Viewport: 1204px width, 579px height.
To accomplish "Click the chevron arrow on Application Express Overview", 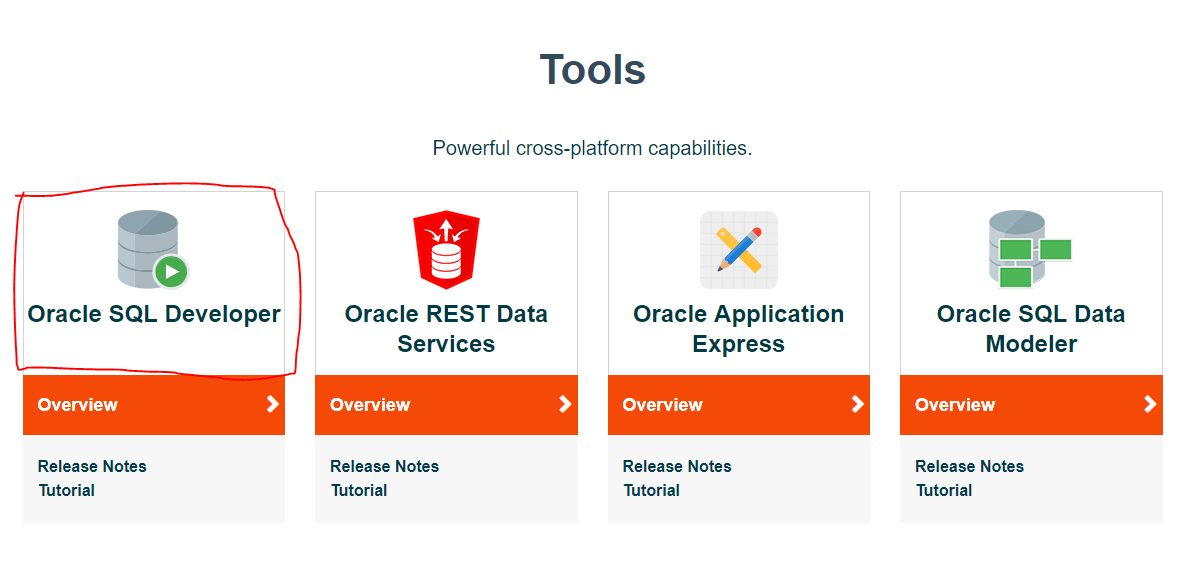I will coord(857,404).
